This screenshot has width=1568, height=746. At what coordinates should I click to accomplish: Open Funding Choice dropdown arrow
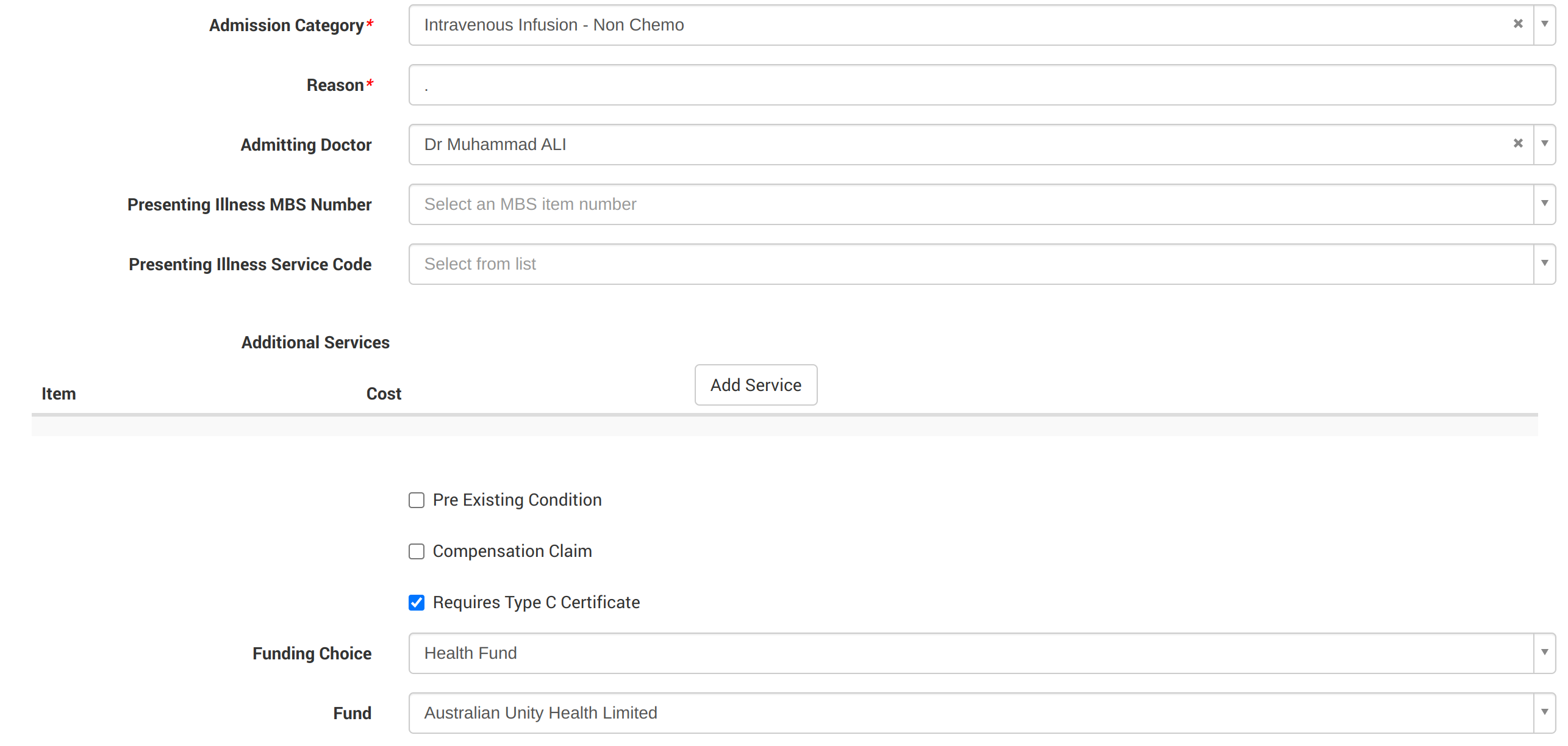pos(1544,653)
